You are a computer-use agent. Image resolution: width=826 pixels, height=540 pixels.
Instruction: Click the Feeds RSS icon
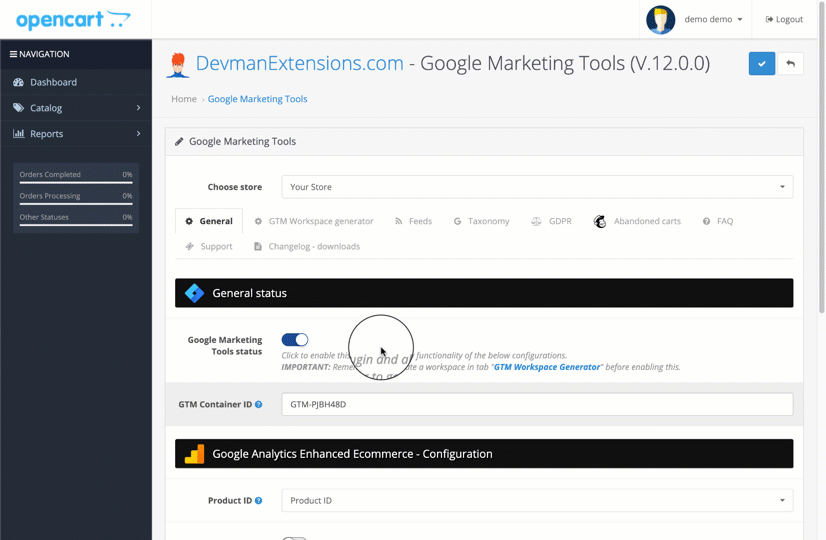(399, 221)
